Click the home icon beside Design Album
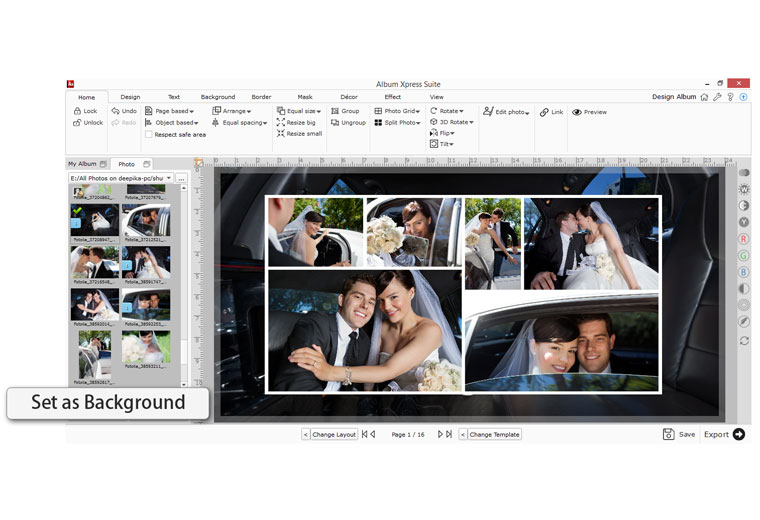This screenshot has width=760, height=520. (x=704, y=97)
